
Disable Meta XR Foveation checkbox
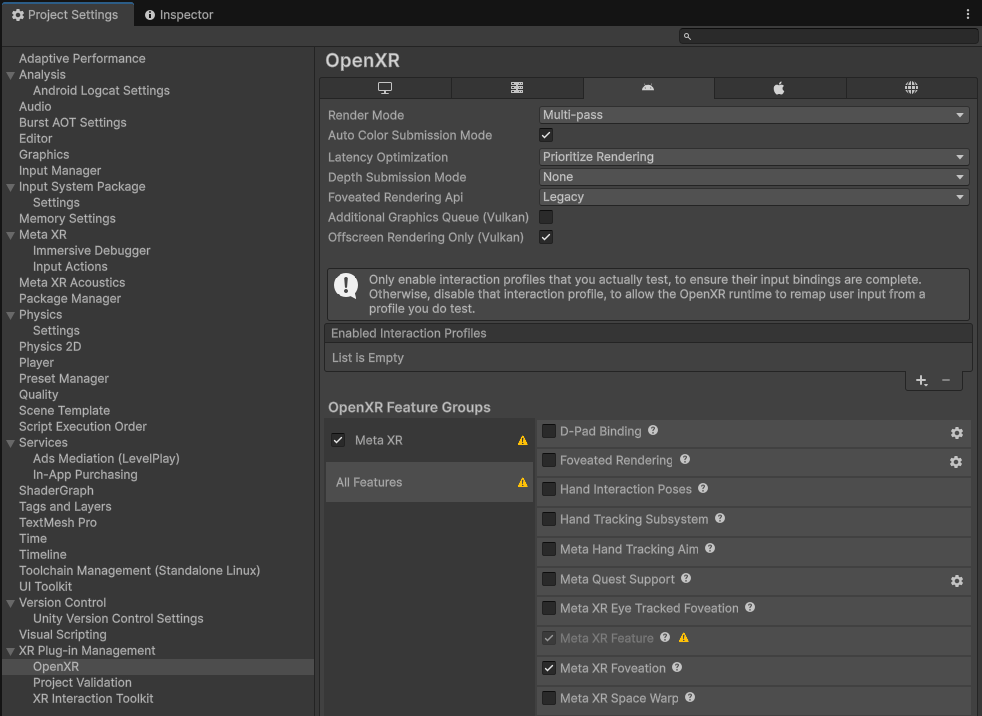click(x=549, y=668)
